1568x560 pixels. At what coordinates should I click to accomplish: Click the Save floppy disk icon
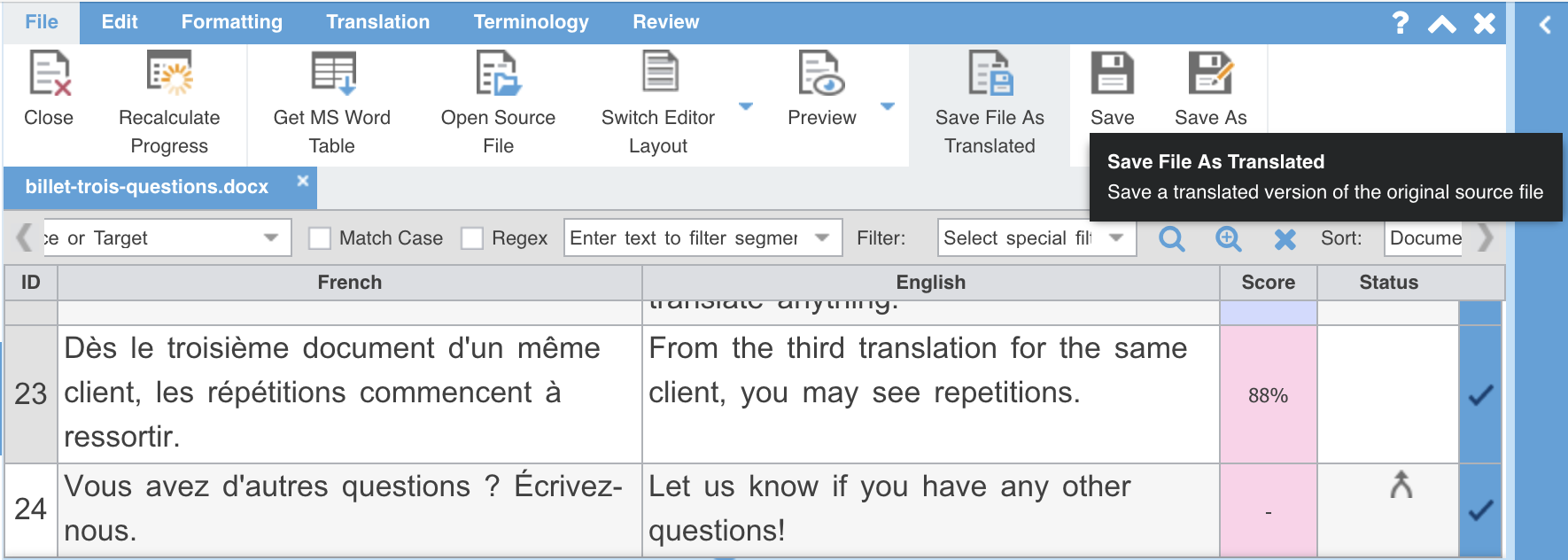1112,73
